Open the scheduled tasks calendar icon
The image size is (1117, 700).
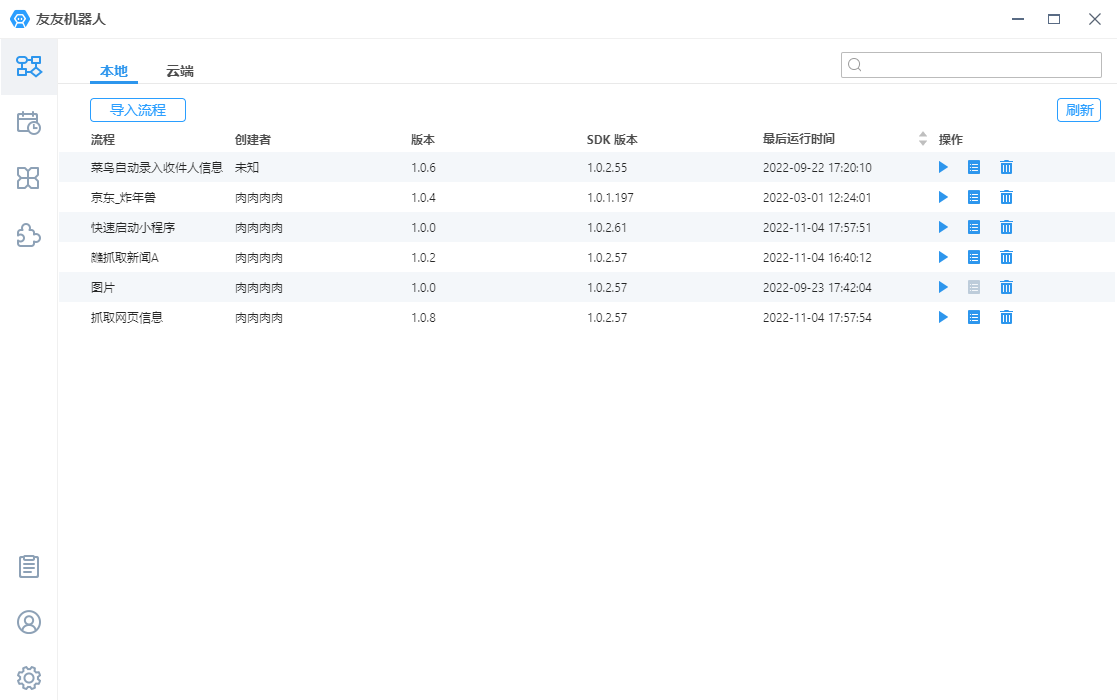pyautogui.click(x=29, y=123)
